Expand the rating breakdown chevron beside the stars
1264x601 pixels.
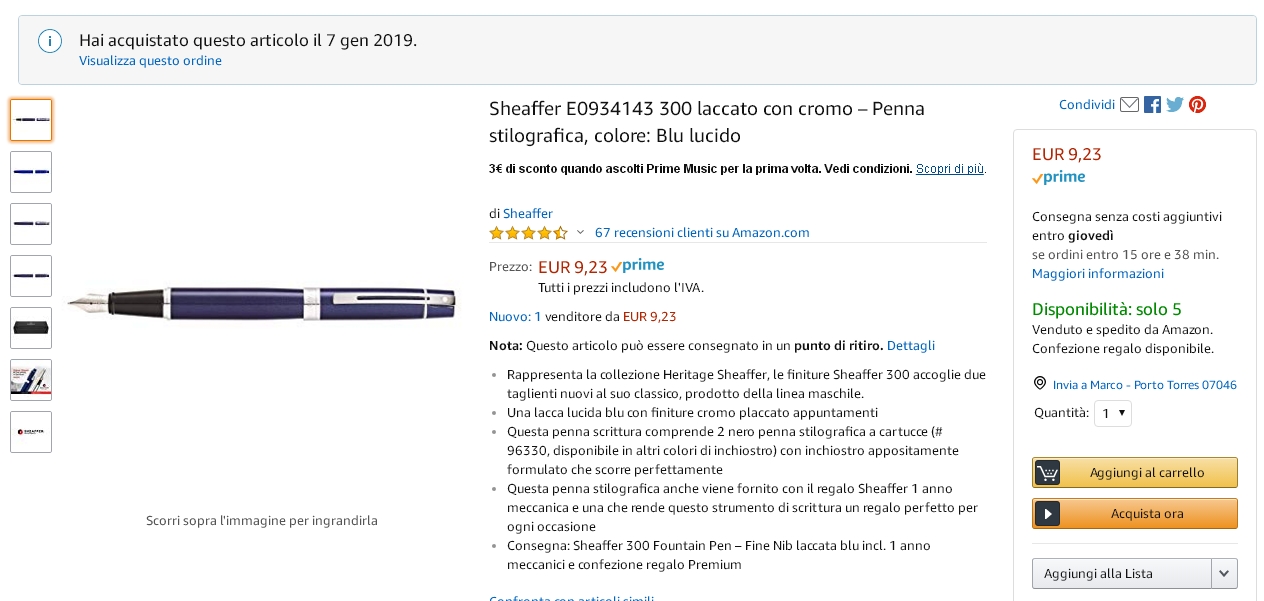tap(580, 233)
